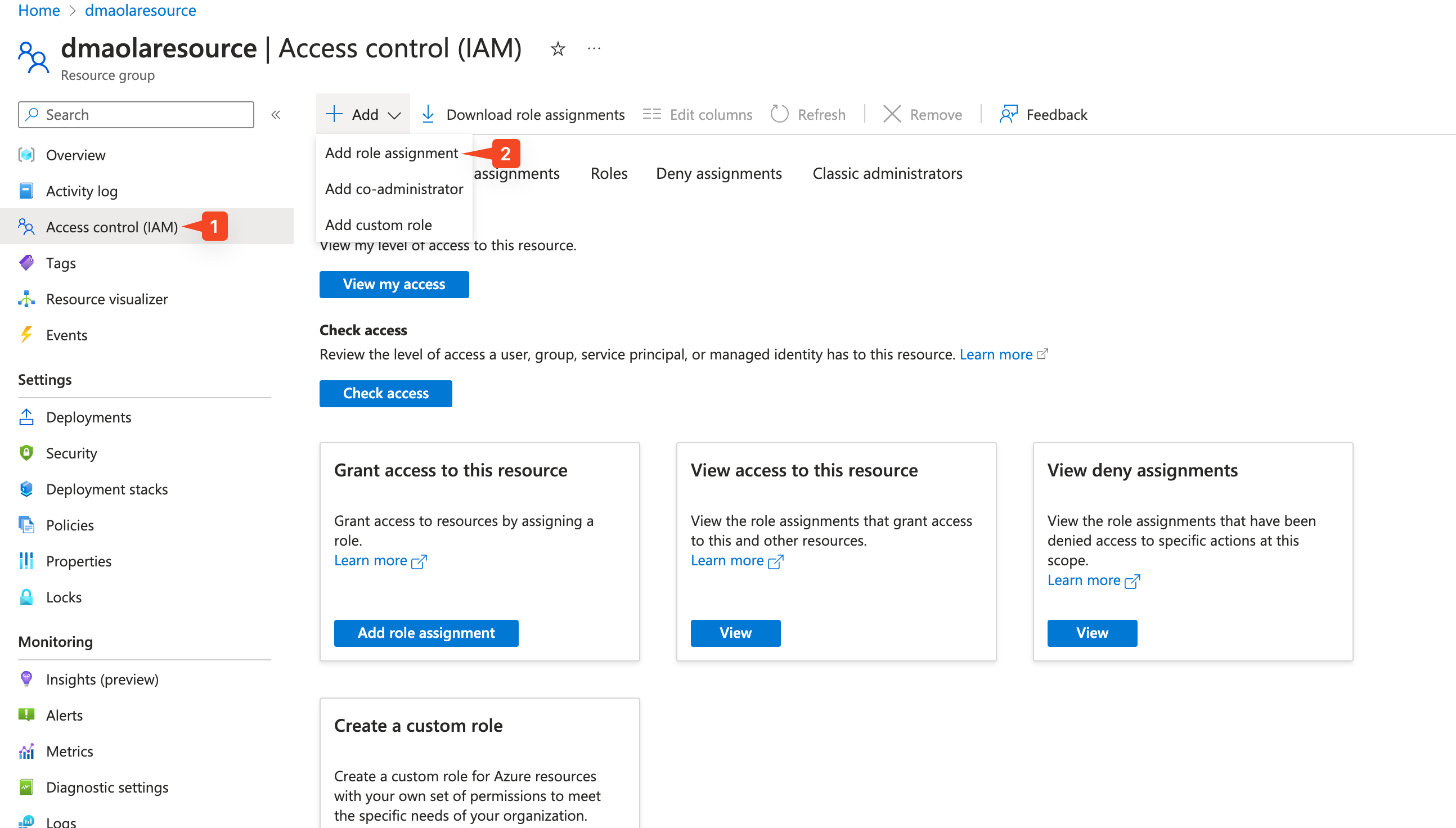Choose Add co-administrator from the menu
This screenshot has width=1456, height=828.
394,189
